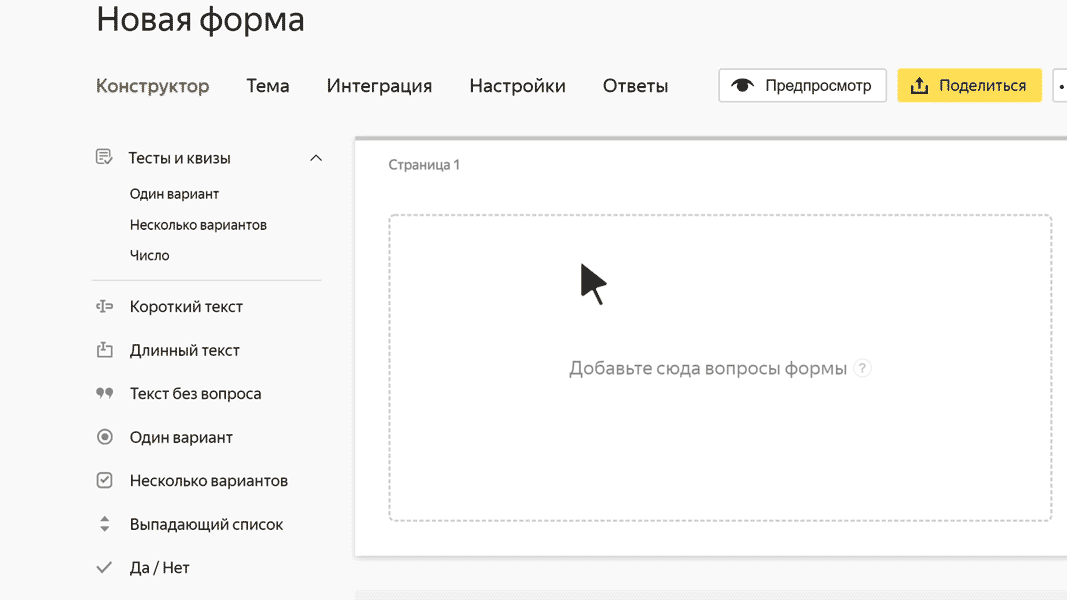The width and height of the screenshot is (1067, 600).
Task: Choose Один вариант quiz type under Тесты
Action: [174, 195]
